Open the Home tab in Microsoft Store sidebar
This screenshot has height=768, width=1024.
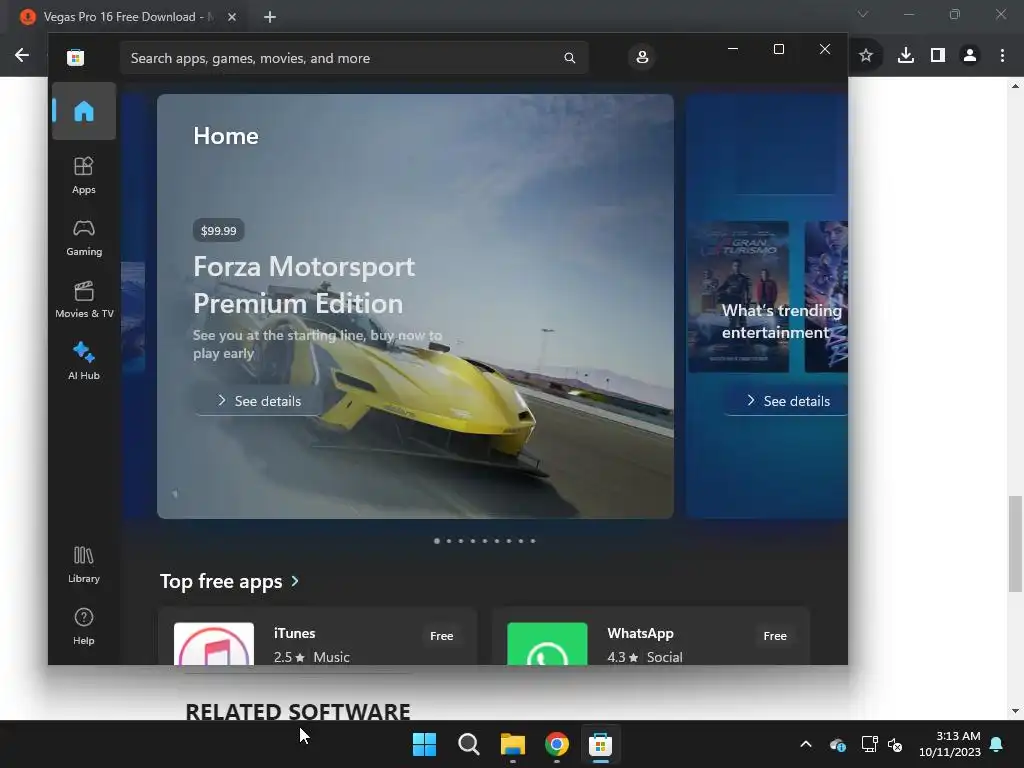[84, 111]
